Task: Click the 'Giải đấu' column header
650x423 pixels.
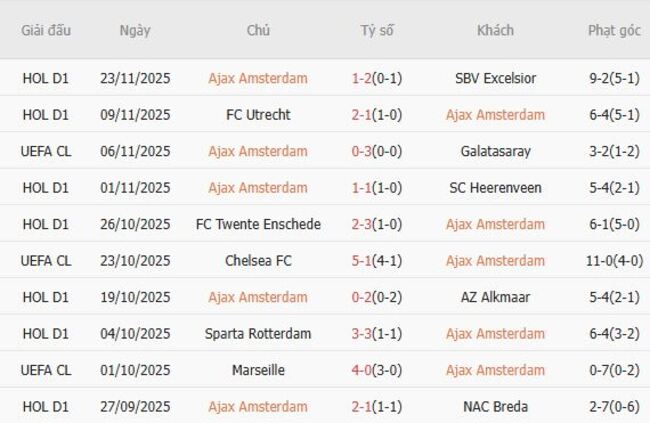Action: tap(46, 30)
